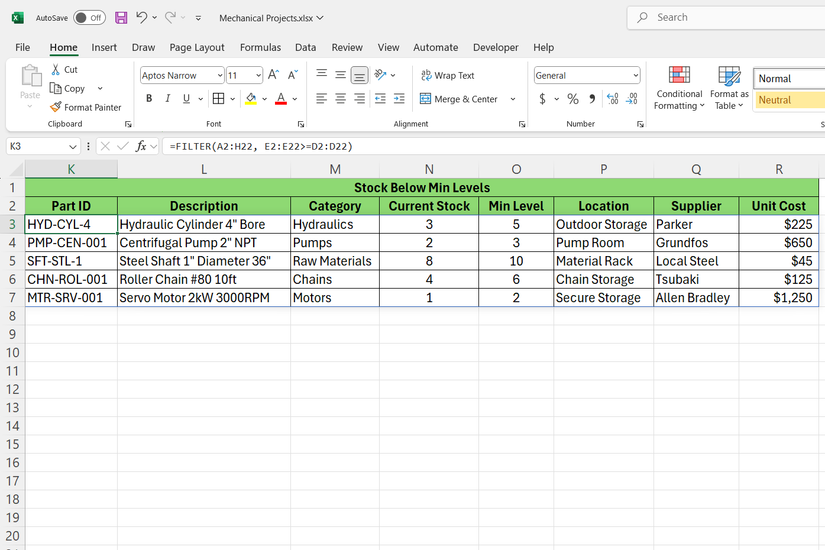Image resolution: width=825 pixels, height=550 pixels.
Task: Open the Font dialog launcher
Action: [301, 124]
